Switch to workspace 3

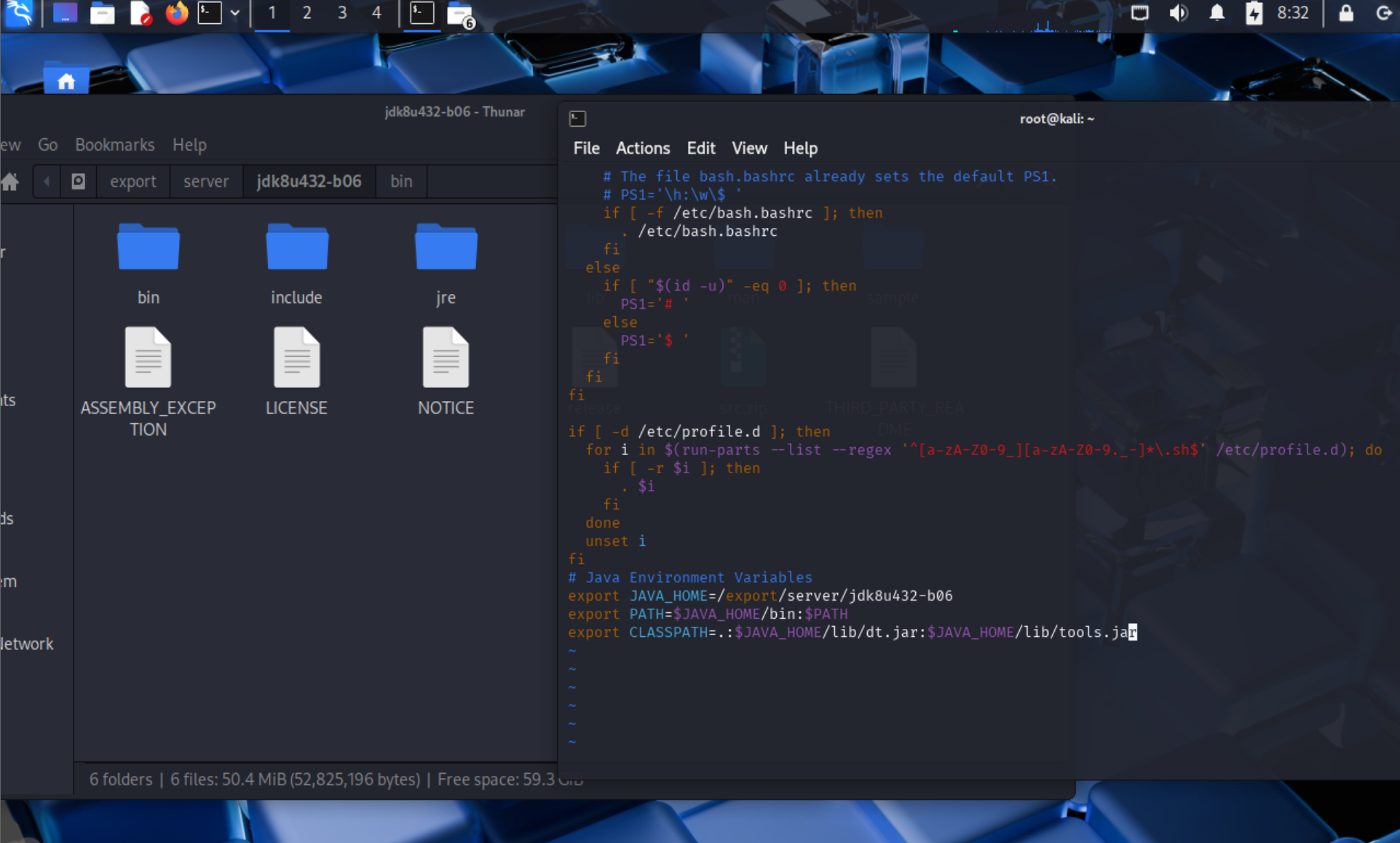[x=341, y=13]
